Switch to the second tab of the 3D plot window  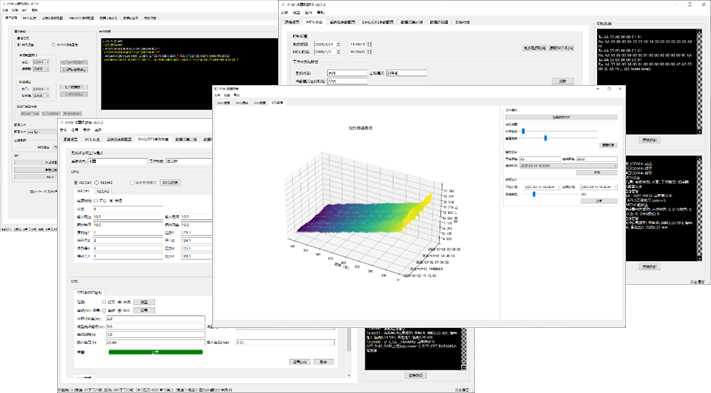242,103
